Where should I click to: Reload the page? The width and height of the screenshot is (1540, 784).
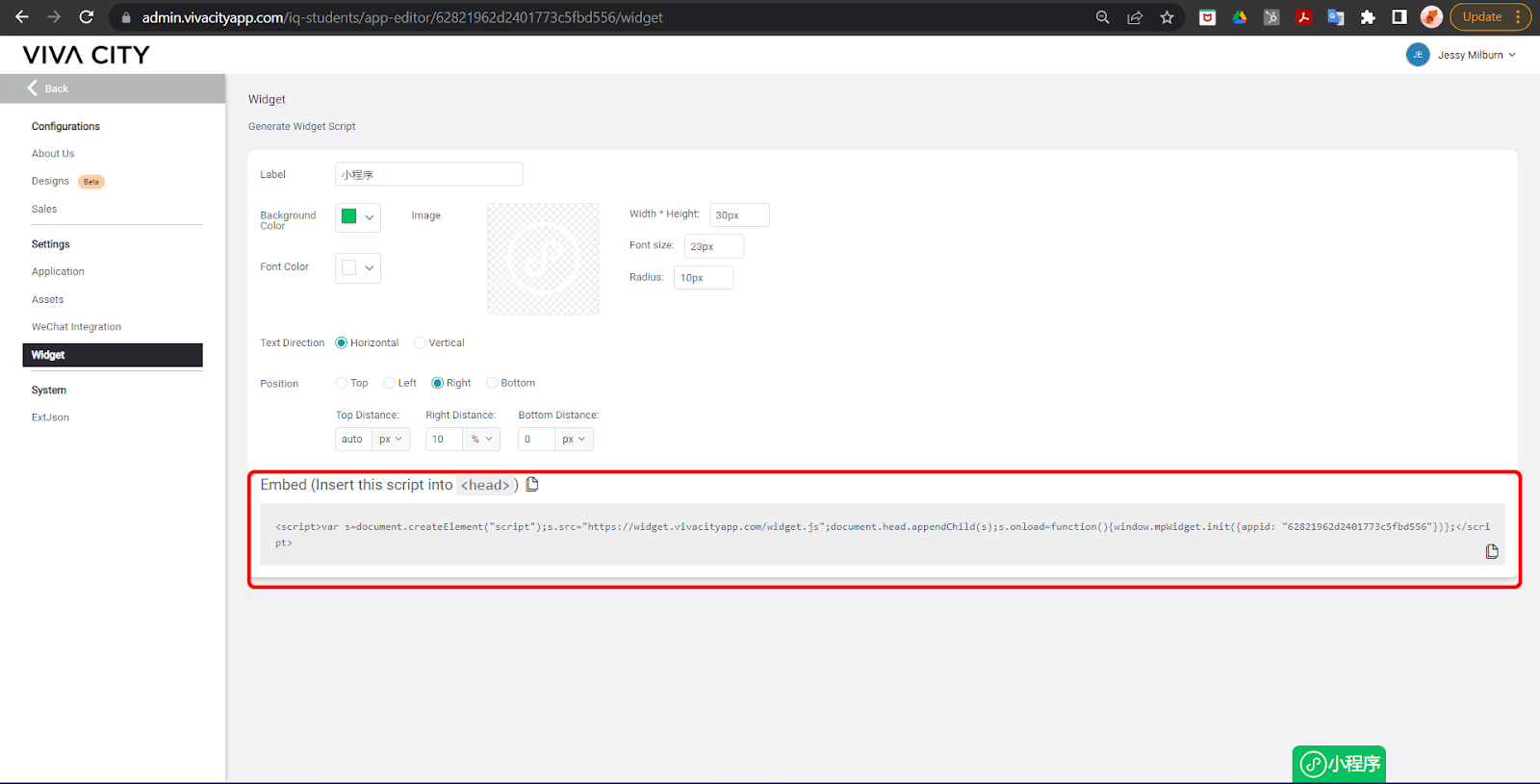tap(87, 17)
